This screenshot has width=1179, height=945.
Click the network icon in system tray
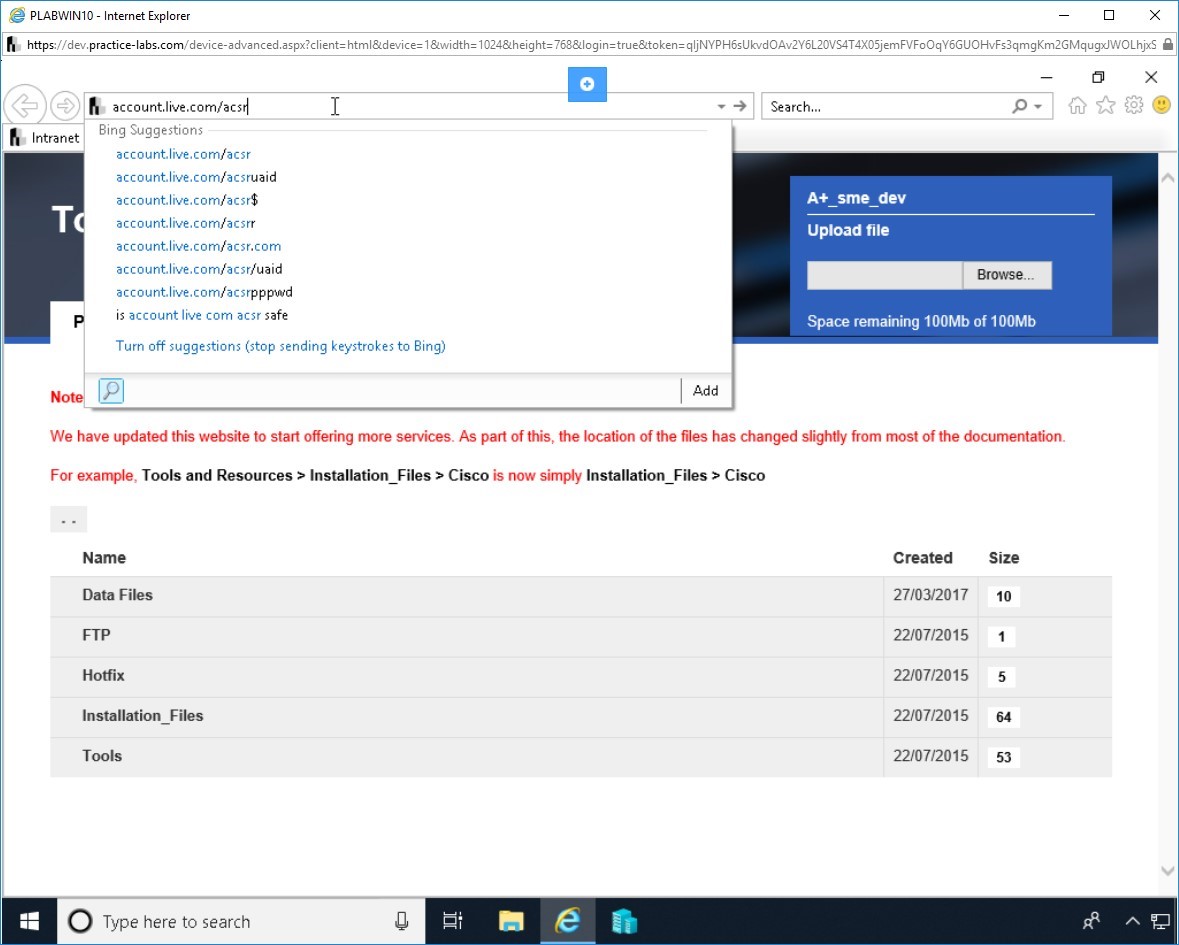tap(1160, 921)
